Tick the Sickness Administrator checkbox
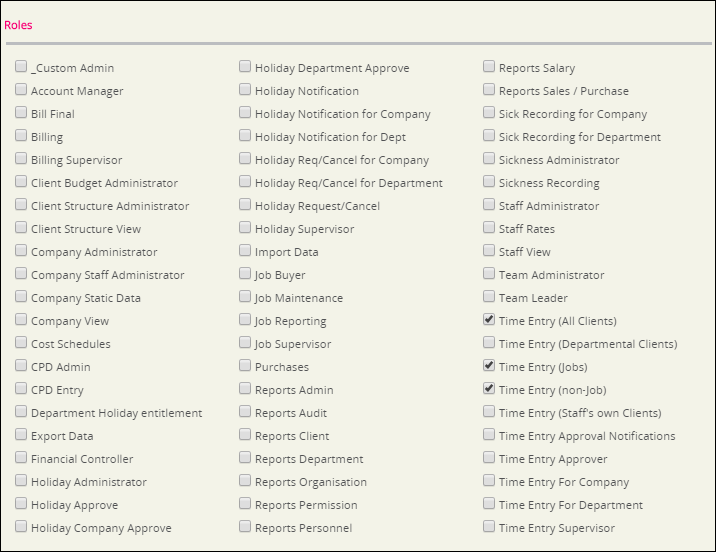The image size is (716, 552). coord(489,160)
